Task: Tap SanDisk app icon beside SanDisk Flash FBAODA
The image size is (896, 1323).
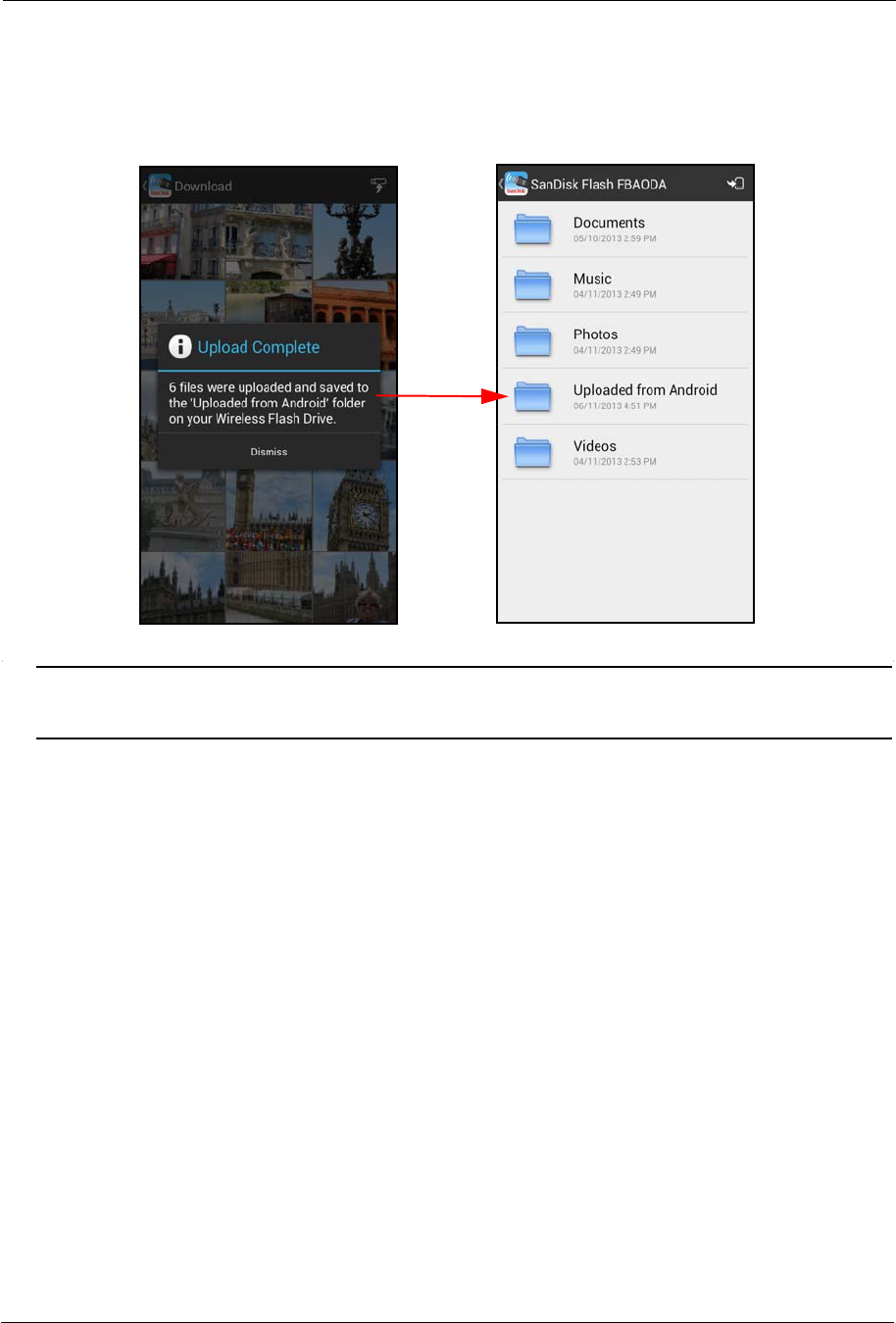Action: pyautogui.click(x=516, y=183)
